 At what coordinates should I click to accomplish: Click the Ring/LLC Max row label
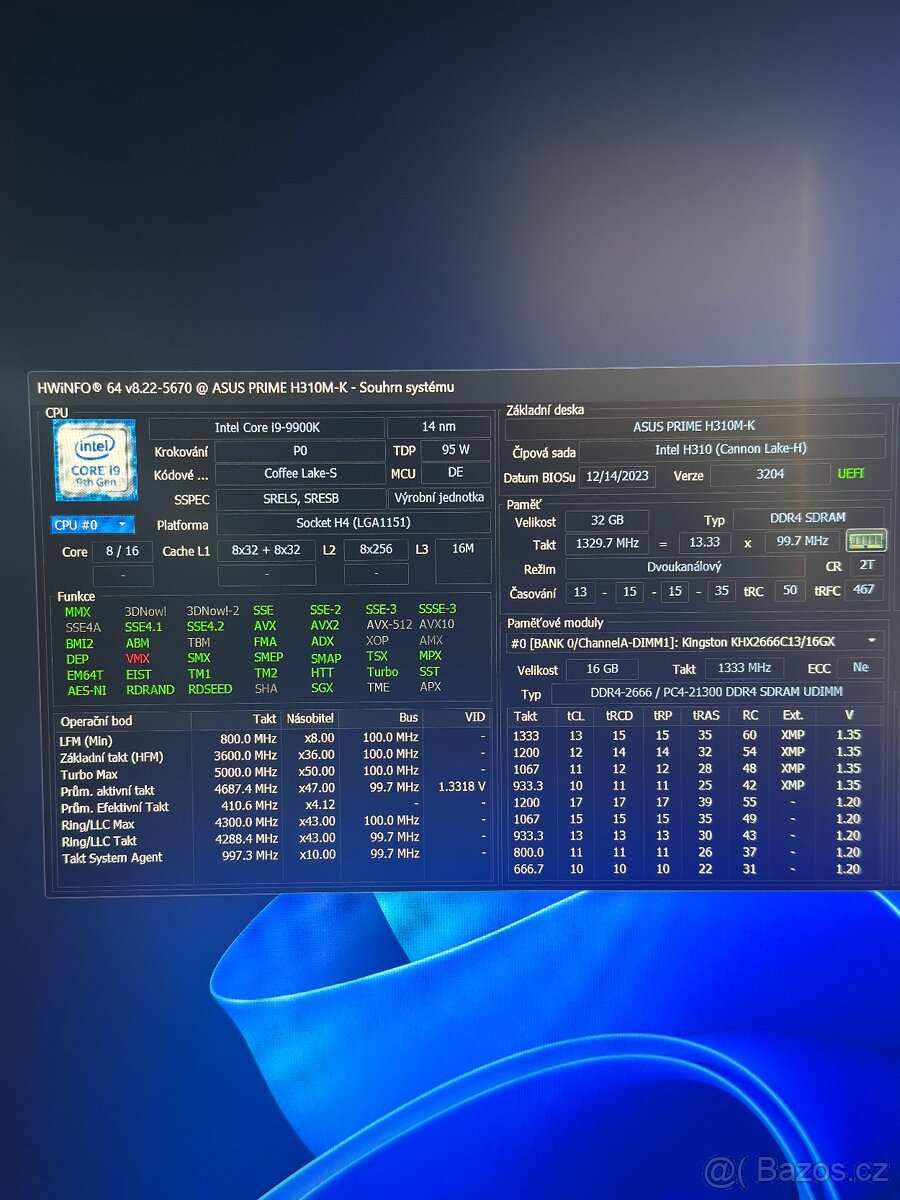point(98,824)
